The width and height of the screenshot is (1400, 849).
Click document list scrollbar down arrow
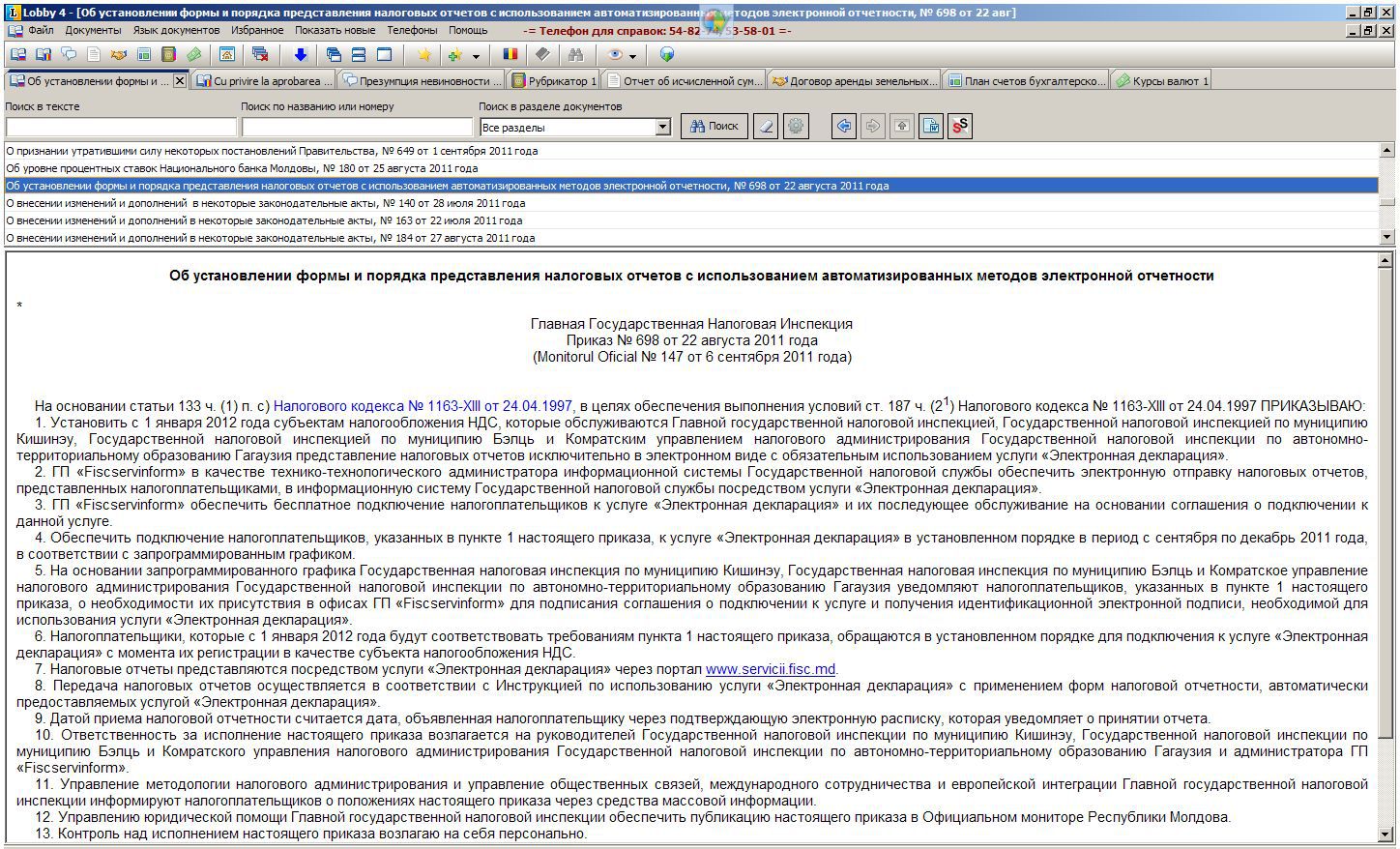[x=1387, y=237]
